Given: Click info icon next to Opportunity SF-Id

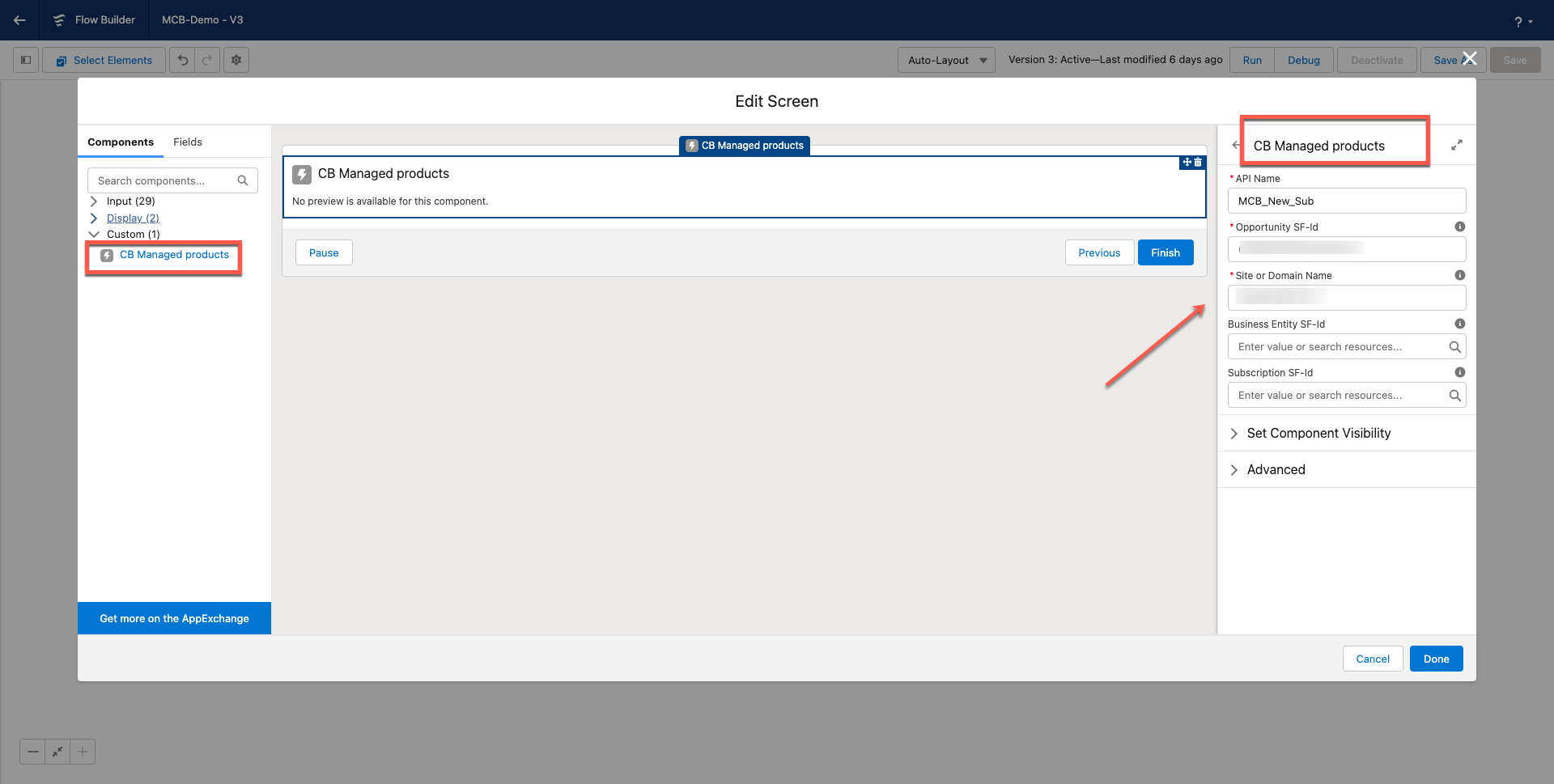Looking at the screenshot, I should pyautogui.click(x=1459, y=227).
